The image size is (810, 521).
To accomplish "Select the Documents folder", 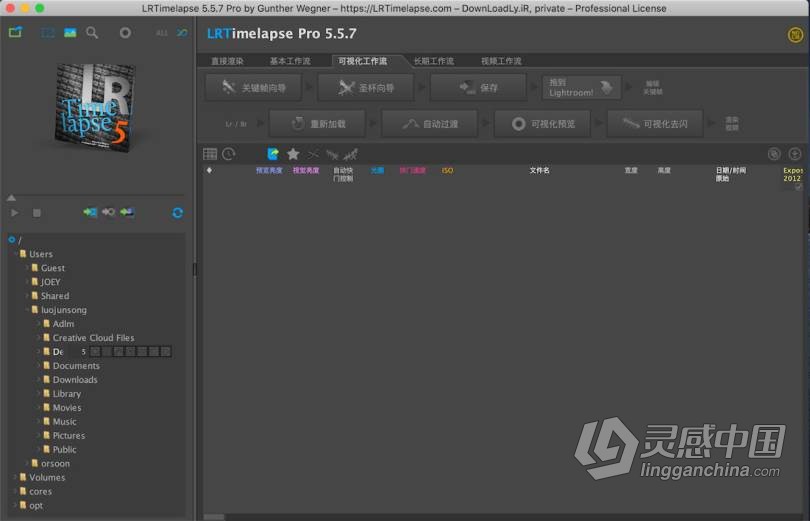I will point(76,366).
